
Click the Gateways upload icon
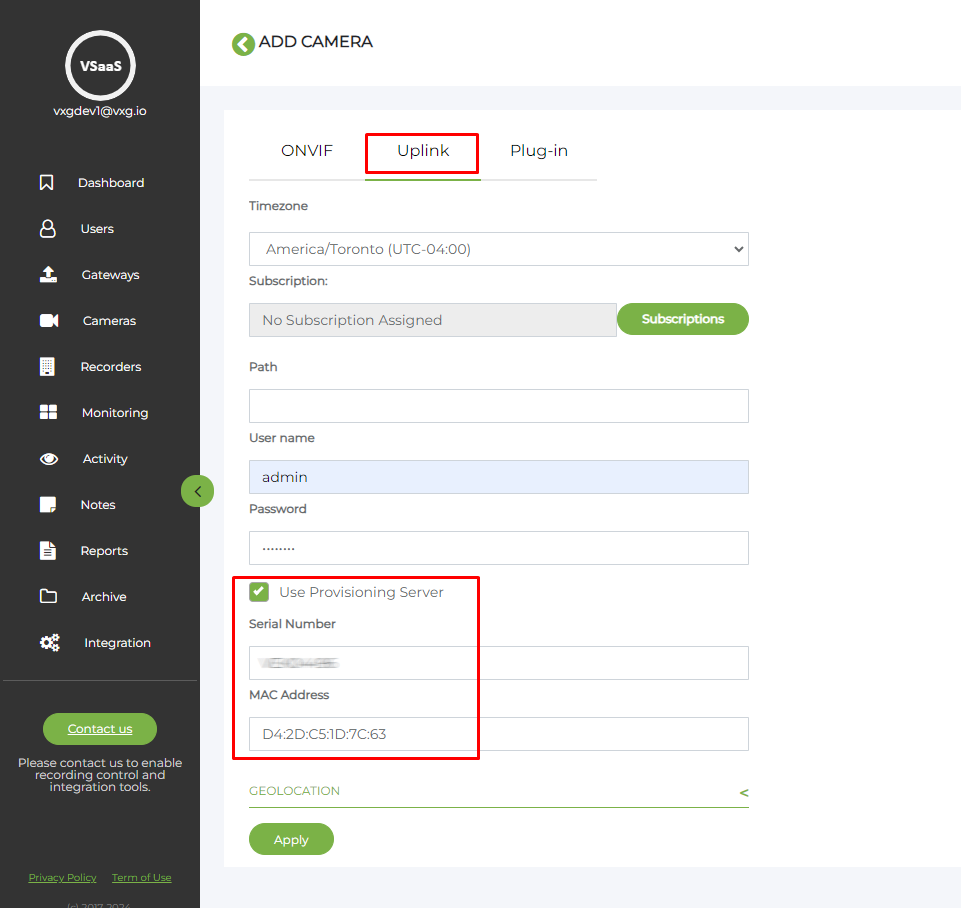point(48,275)
